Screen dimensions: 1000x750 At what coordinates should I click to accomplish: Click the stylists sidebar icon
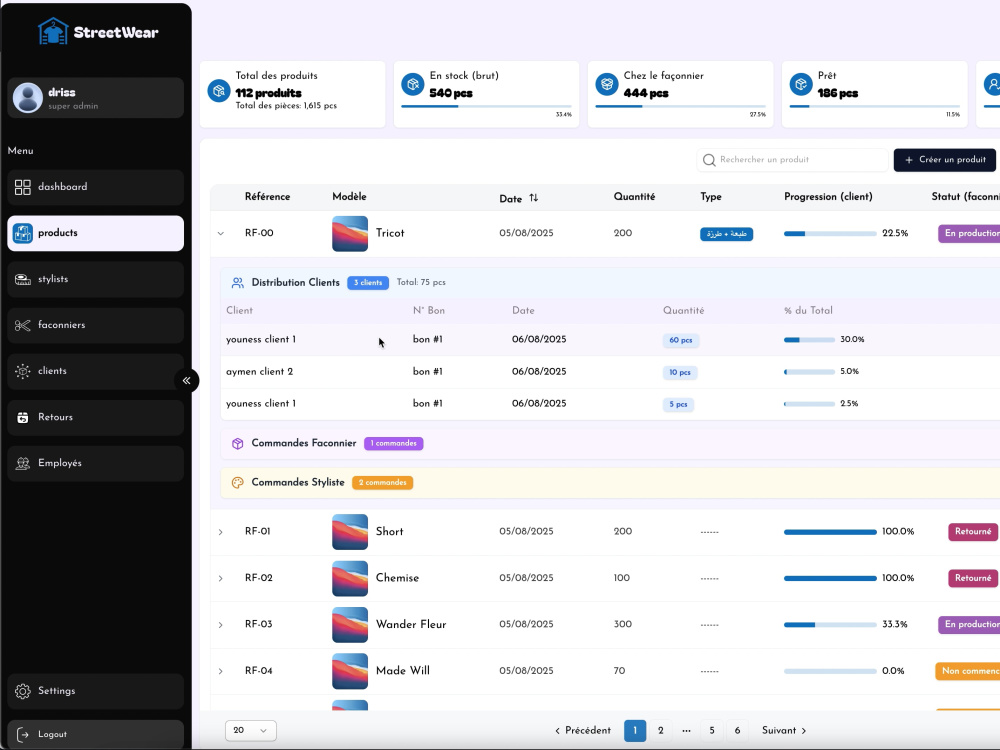tap(23, 279)
